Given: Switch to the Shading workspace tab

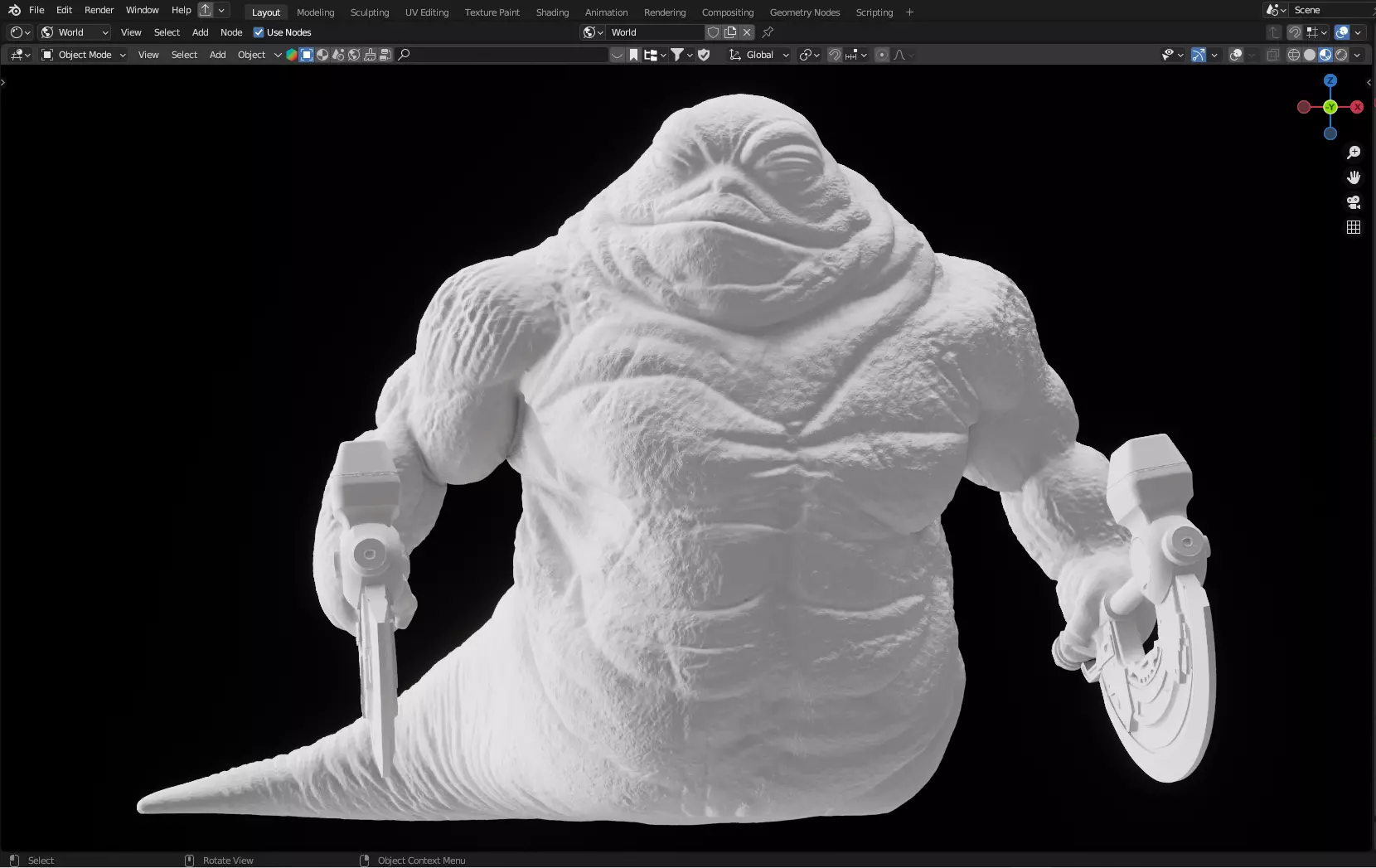Looking at the screenshot, I should [x=552, y=12].
